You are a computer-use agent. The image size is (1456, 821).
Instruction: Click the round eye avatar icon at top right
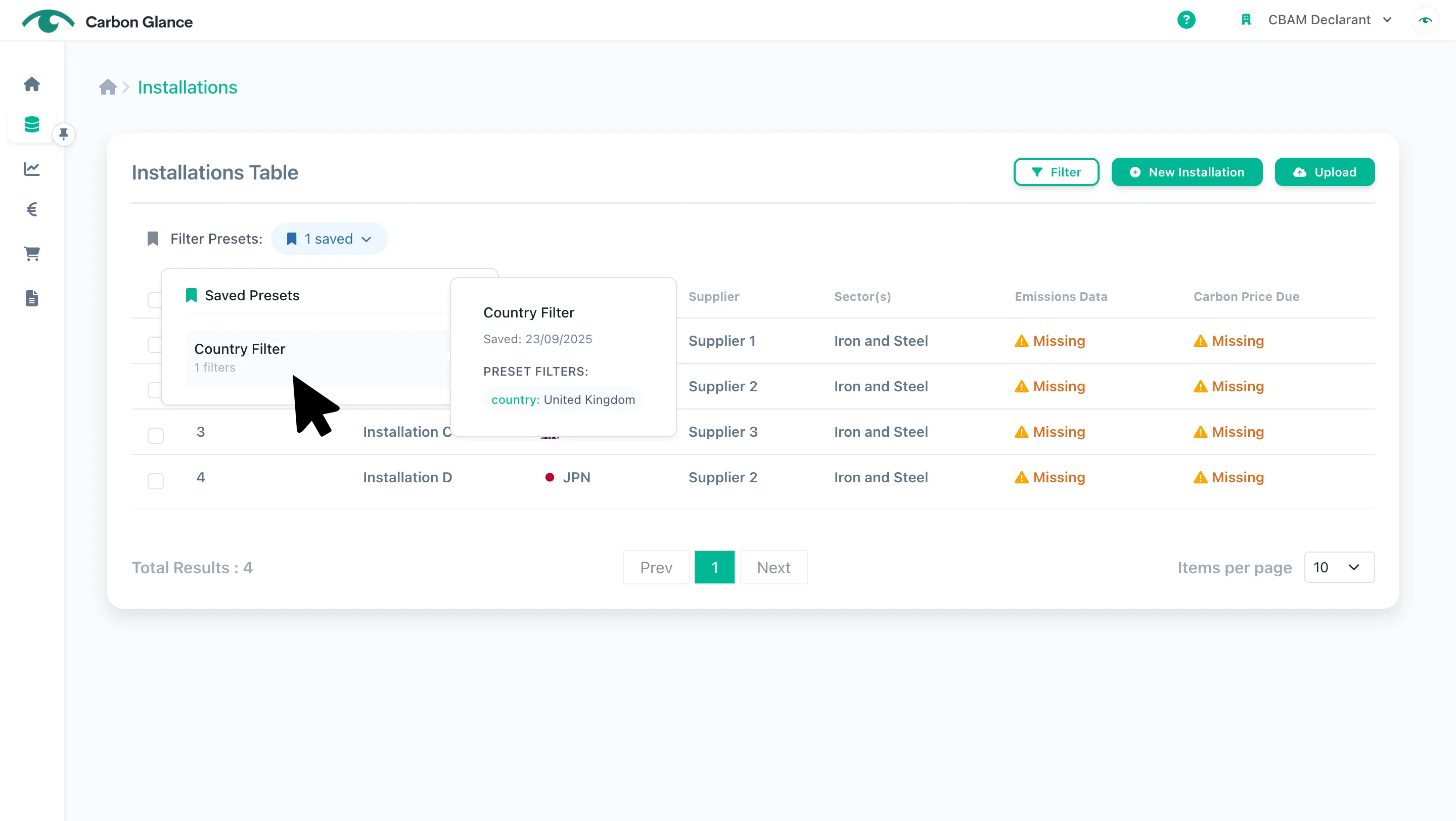coord(1425,20)
